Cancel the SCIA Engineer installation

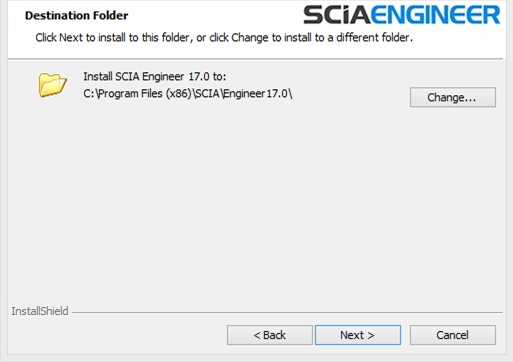[x=453, y=335]
